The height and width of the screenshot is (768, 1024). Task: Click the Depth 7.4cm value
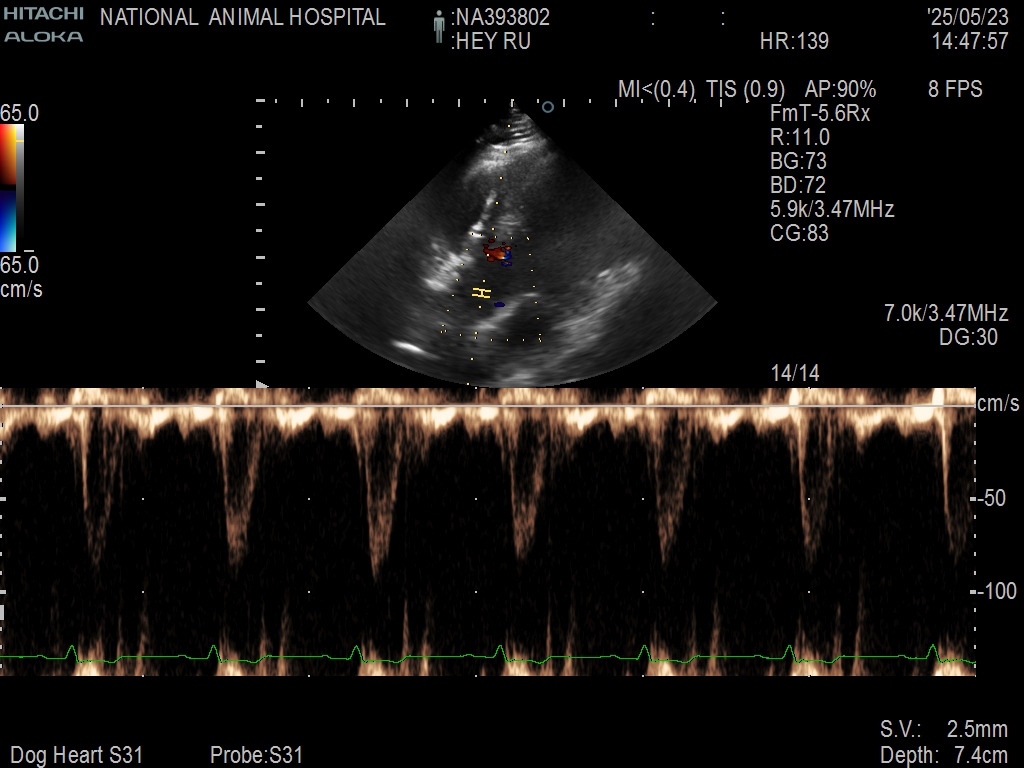(x=943, y=755)
